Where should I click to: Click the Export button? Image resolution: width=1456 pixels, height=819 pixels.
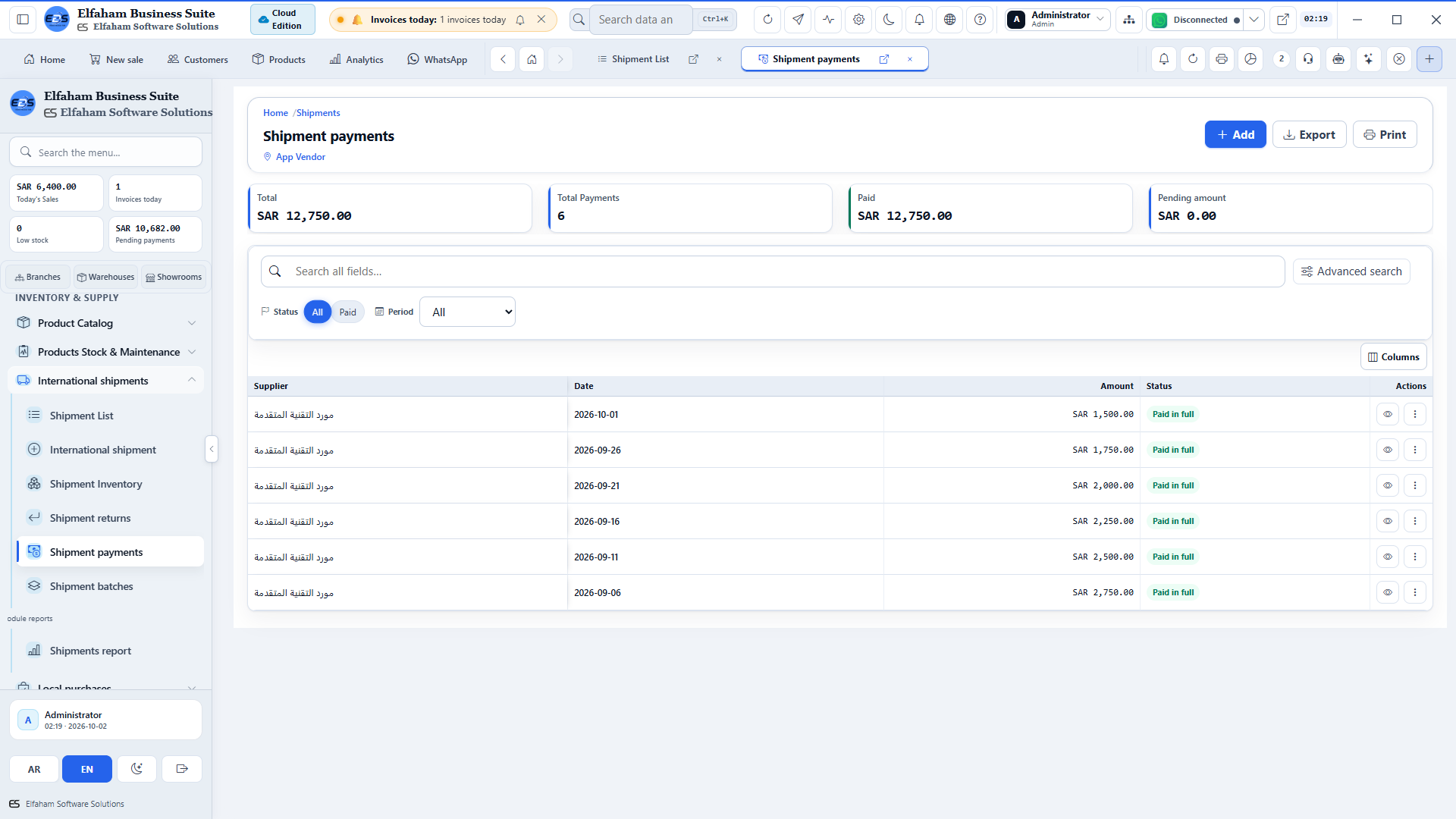click(x=1309, y=134)
